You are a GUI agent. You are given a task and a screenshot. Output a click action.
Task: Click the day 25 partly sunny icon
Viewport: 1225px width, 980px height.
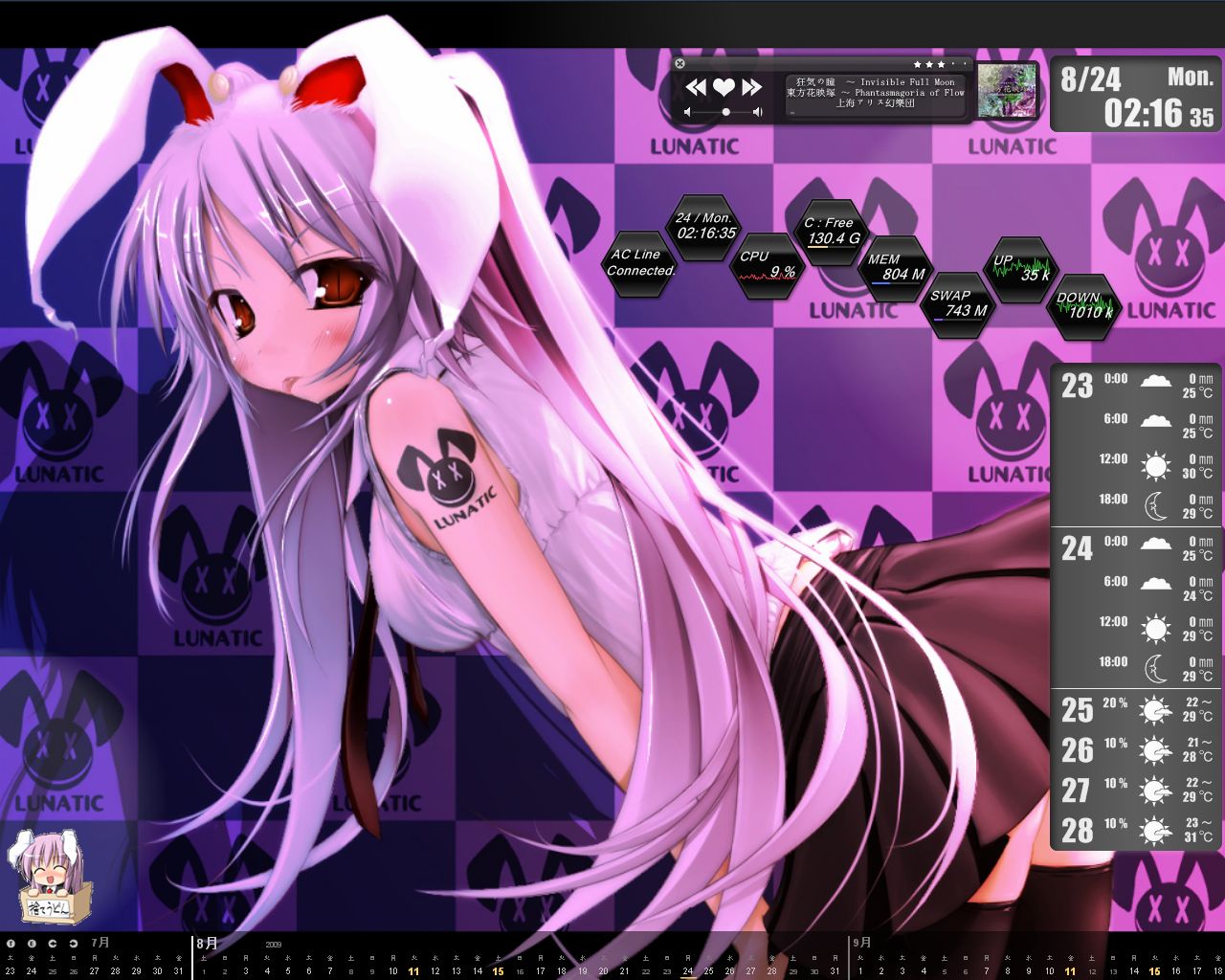coord(1156,712)
